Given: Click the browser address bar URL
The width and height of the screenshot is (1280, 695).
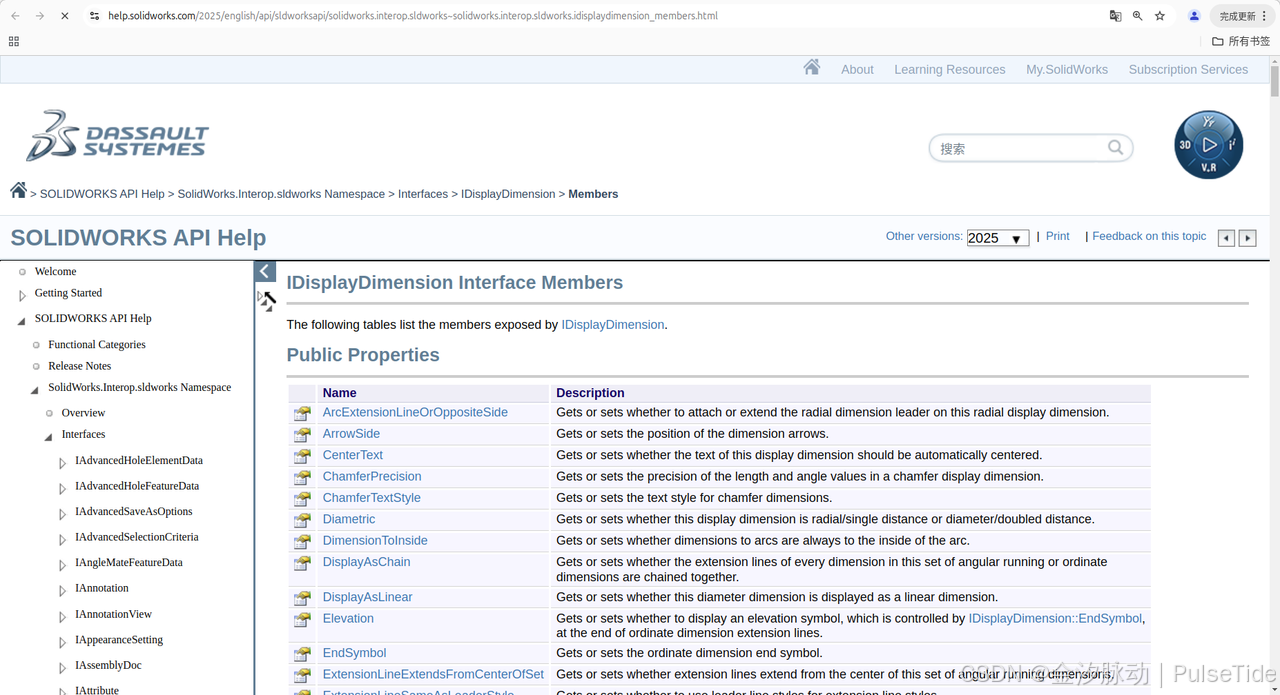Looking at the screenshot, I should [413, 16].
